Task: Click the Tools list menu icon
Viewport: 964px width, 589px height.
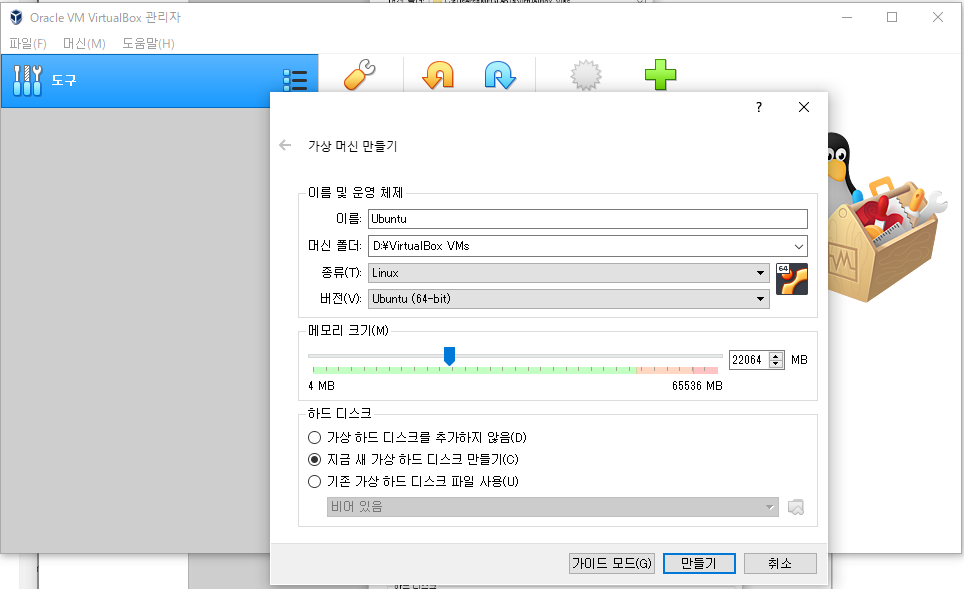Action: click(295, 80)
